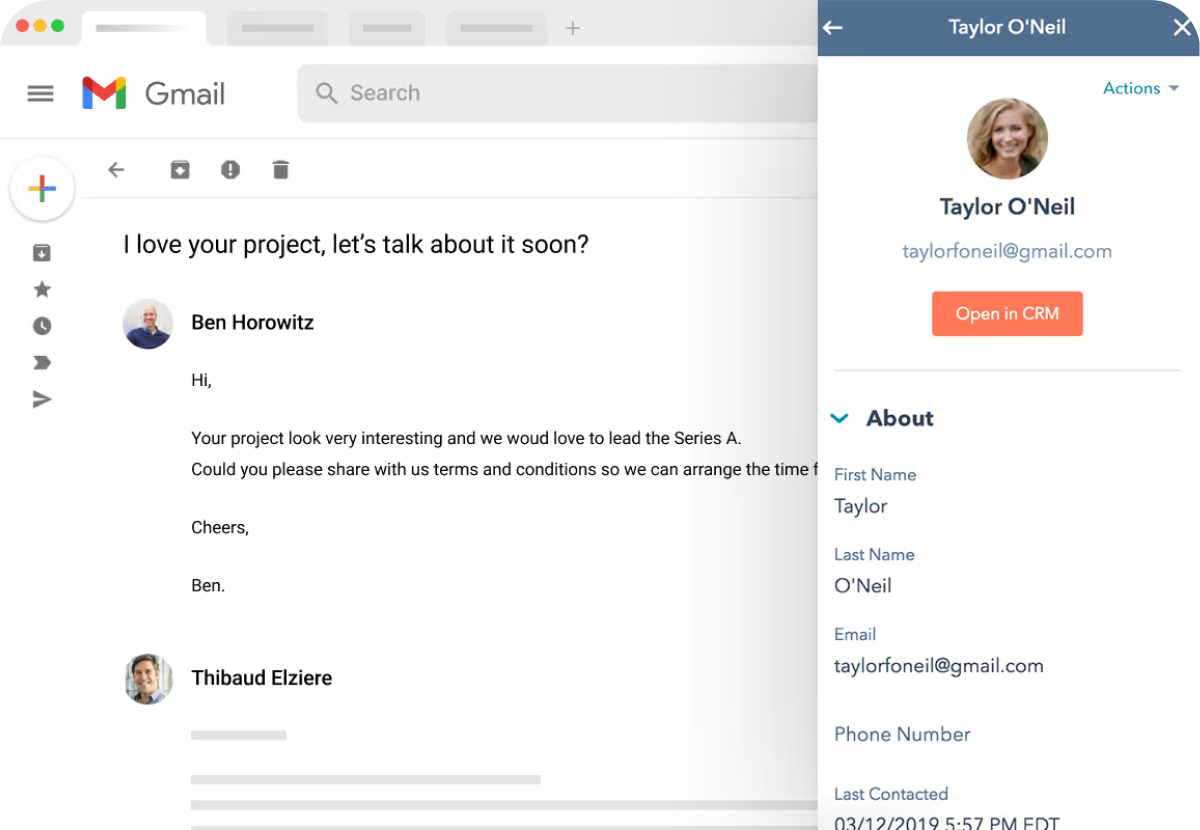
Task: Click the Compose plus button
Action: pos(42,188)
